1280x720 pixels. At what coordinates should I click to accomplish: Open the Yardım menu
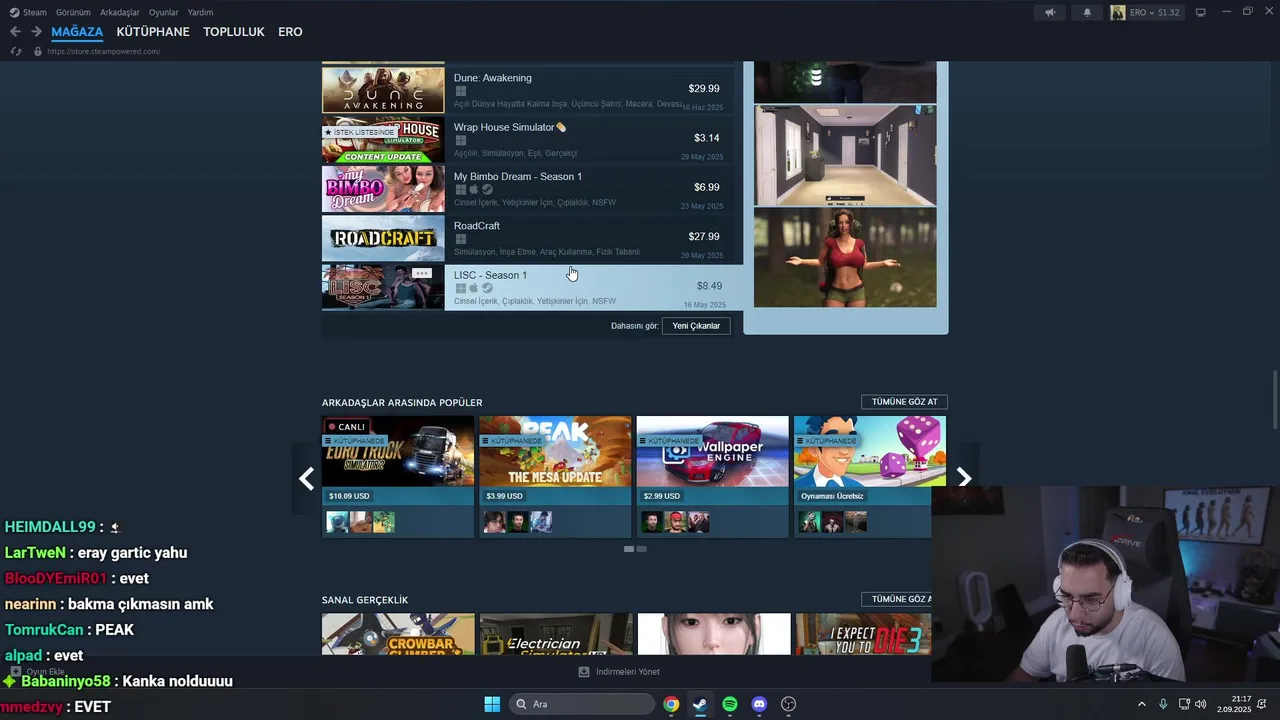tap(200, 12)
